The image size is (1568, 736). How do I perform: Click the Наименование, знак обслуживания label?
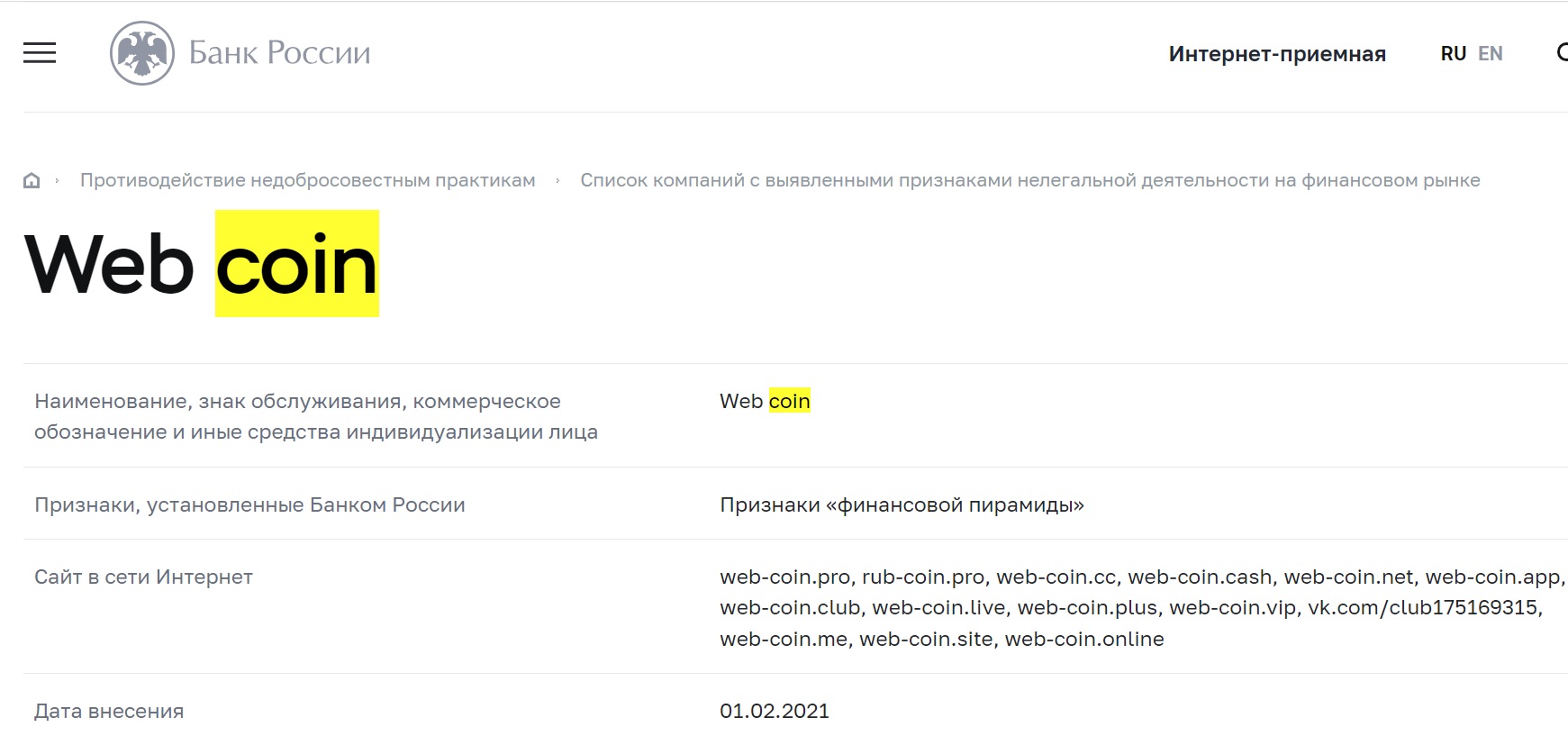(x=316, y=416)
